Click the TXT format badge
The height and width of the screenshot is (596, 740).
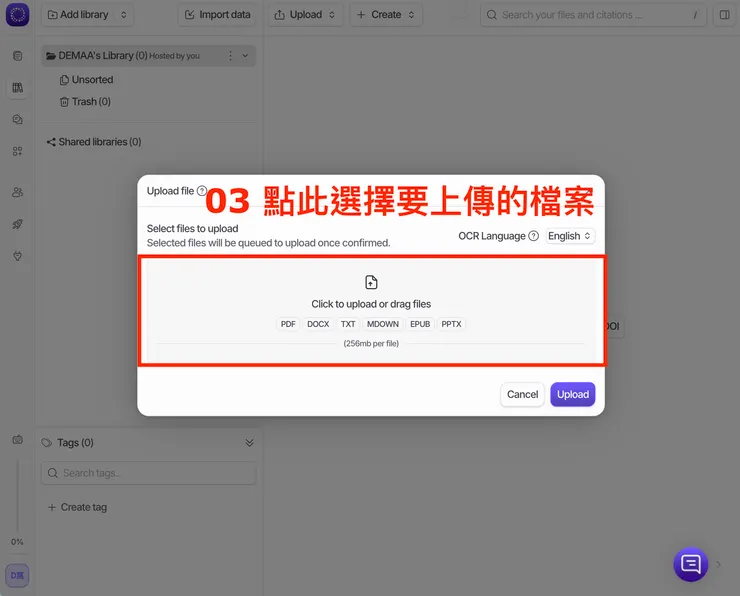[x=348, y=324]
